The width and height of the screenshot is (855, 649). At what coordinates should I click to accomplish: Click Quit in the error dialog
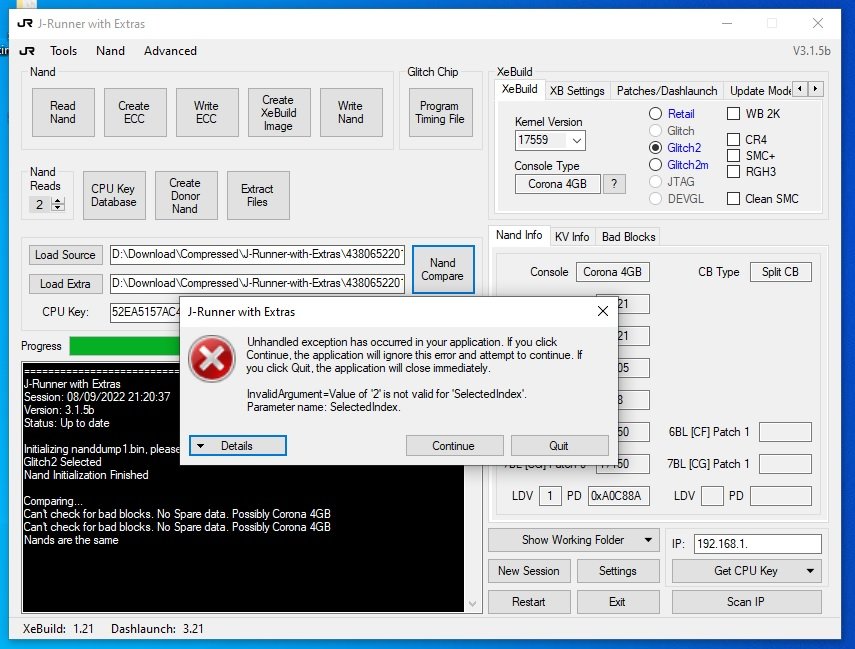point(559,446)
